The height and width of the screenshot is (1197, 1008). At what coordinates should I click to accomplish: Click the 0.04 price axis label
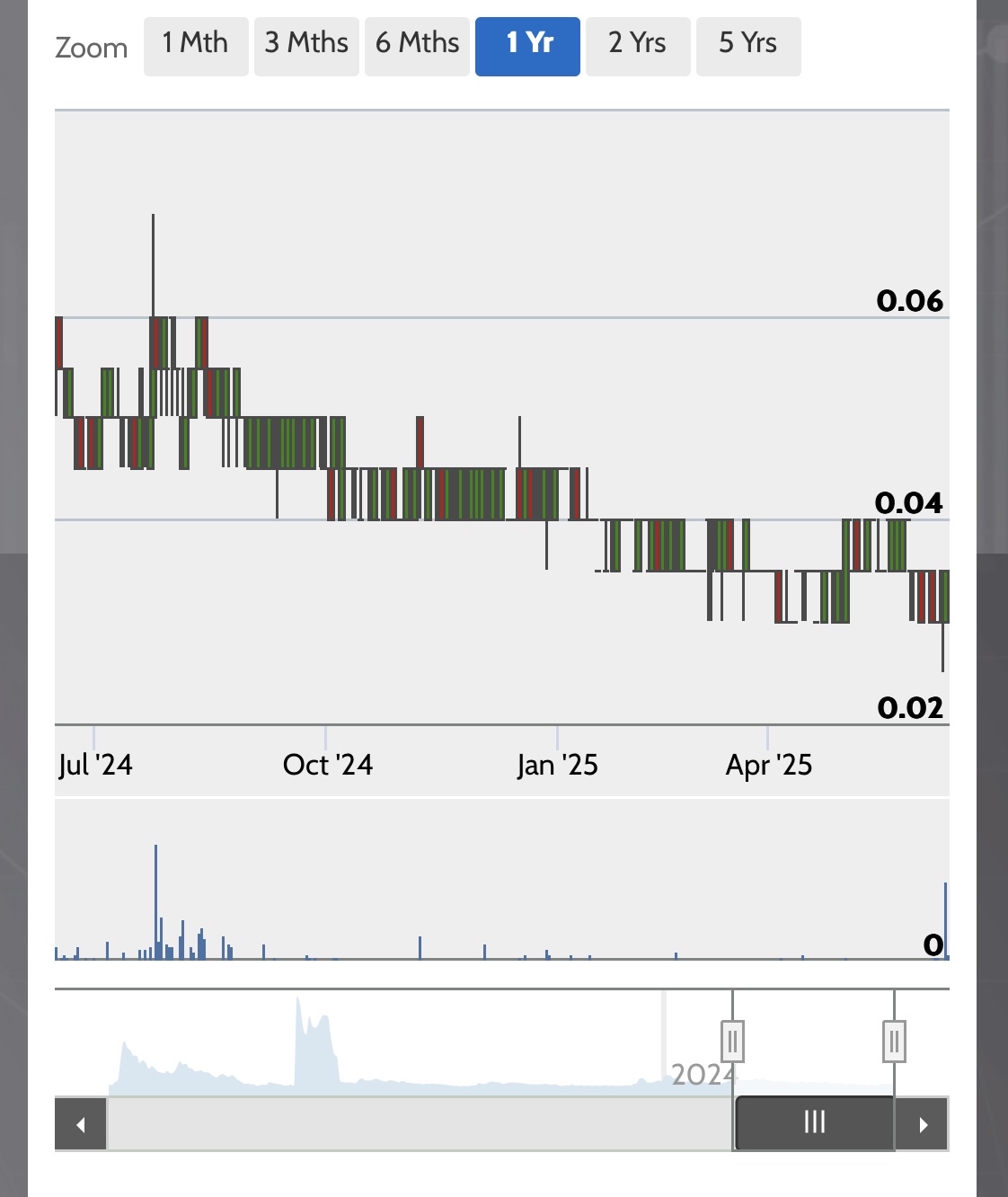point(909,503)
